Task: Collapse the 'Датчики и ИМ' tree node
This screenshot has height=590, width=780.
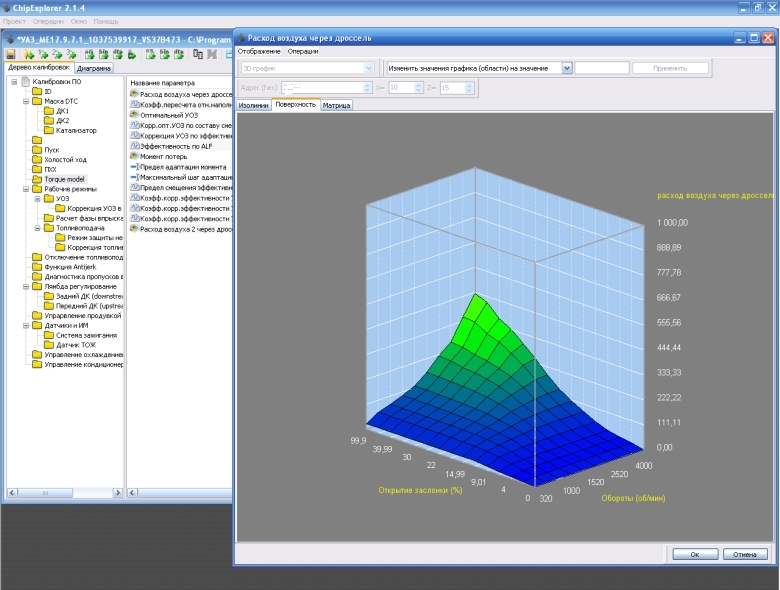Action: pyautogui.click(x=26, y=325)
